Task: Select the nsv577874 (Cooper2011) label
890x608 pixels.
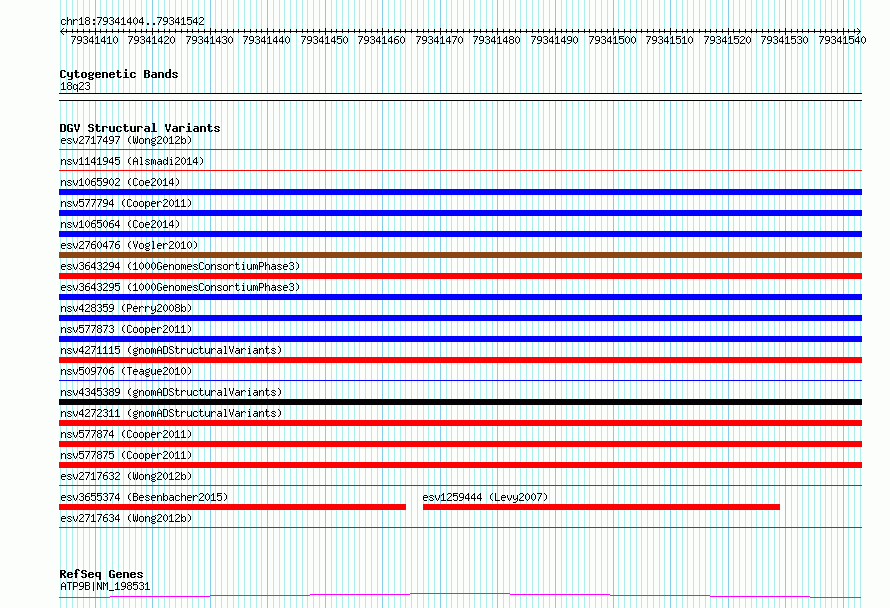Action: [x=126, y=434]
